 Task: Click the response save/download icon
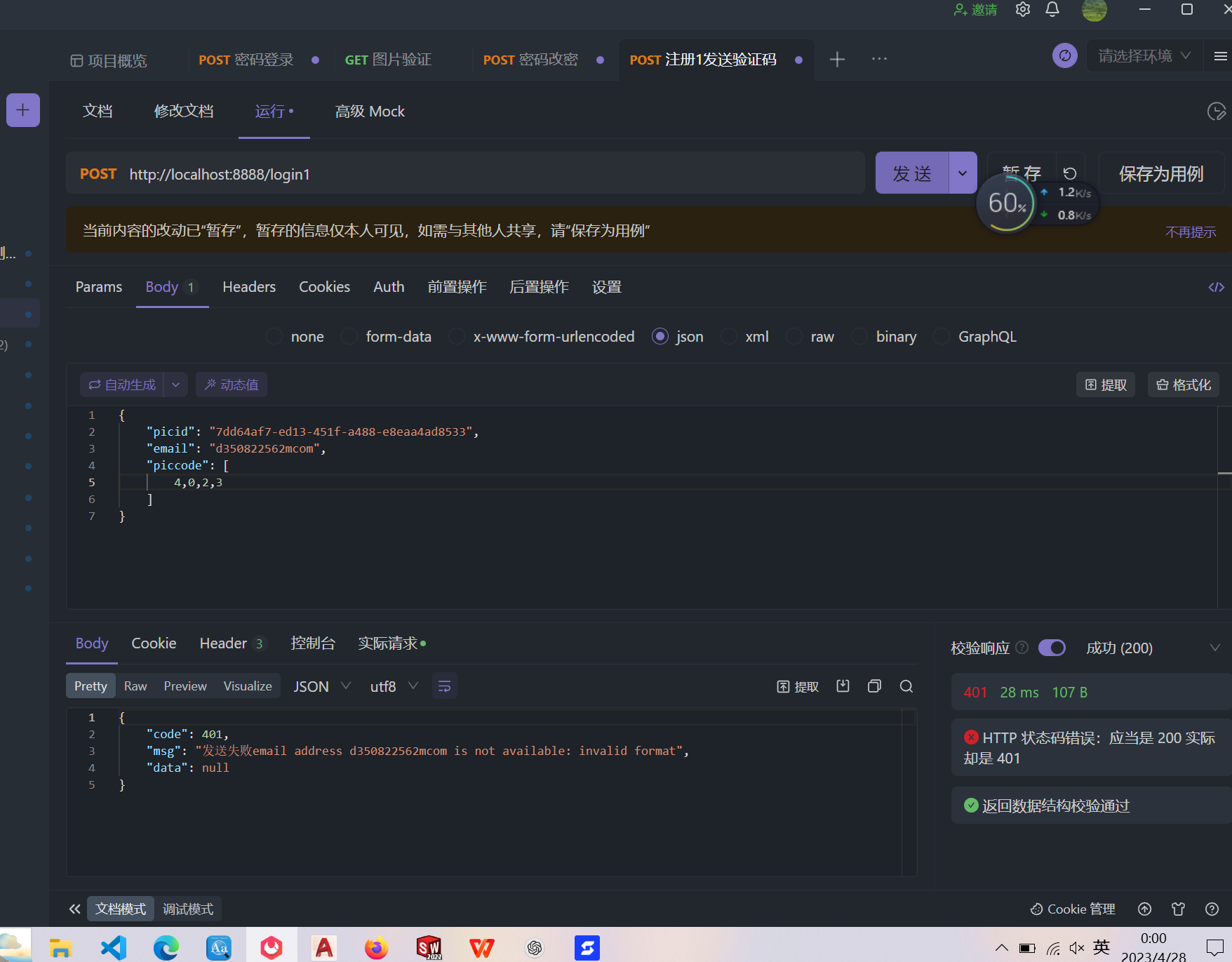click(843, 686)
